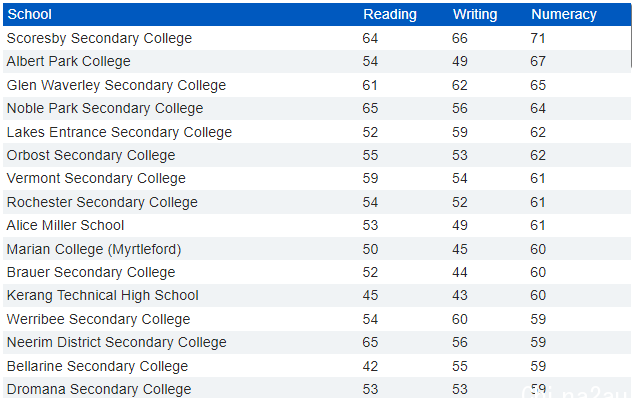Sort by the School column header
The height and width of the screenshot is (408, 632).
(29, 15)
